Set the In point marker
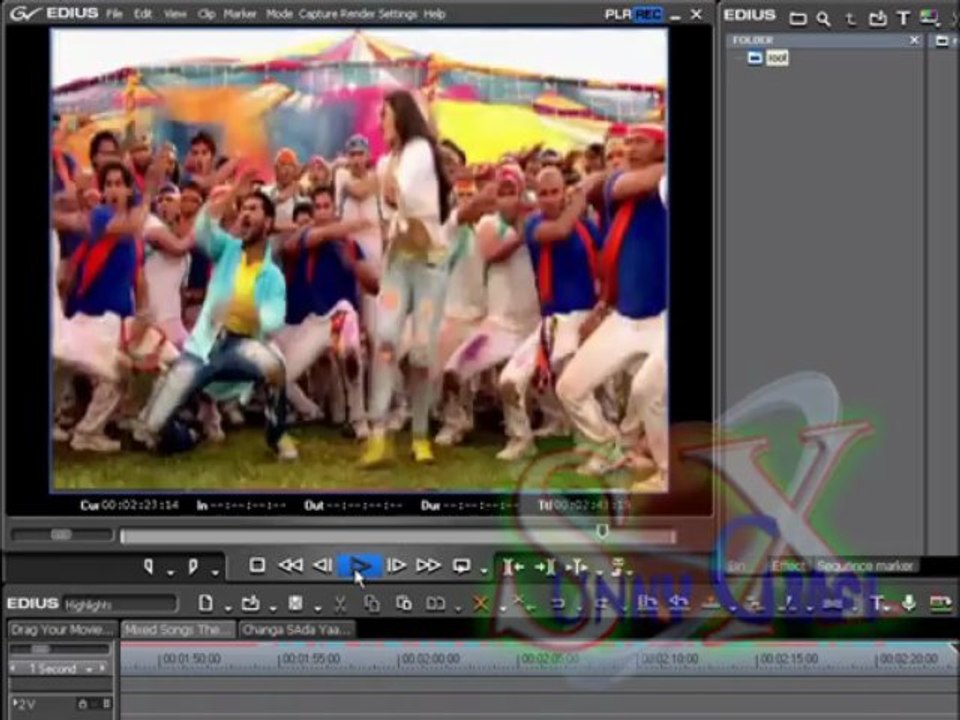 point(149,566)
